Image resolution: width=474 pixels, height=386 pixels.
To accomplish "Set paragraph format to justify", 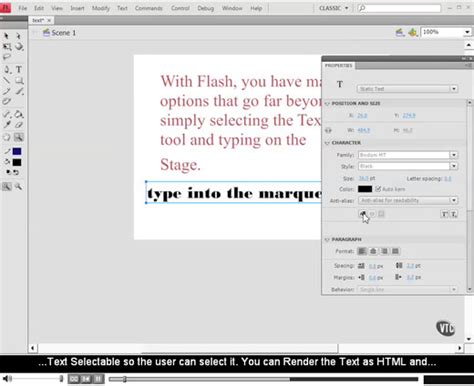I will point(395,251).
